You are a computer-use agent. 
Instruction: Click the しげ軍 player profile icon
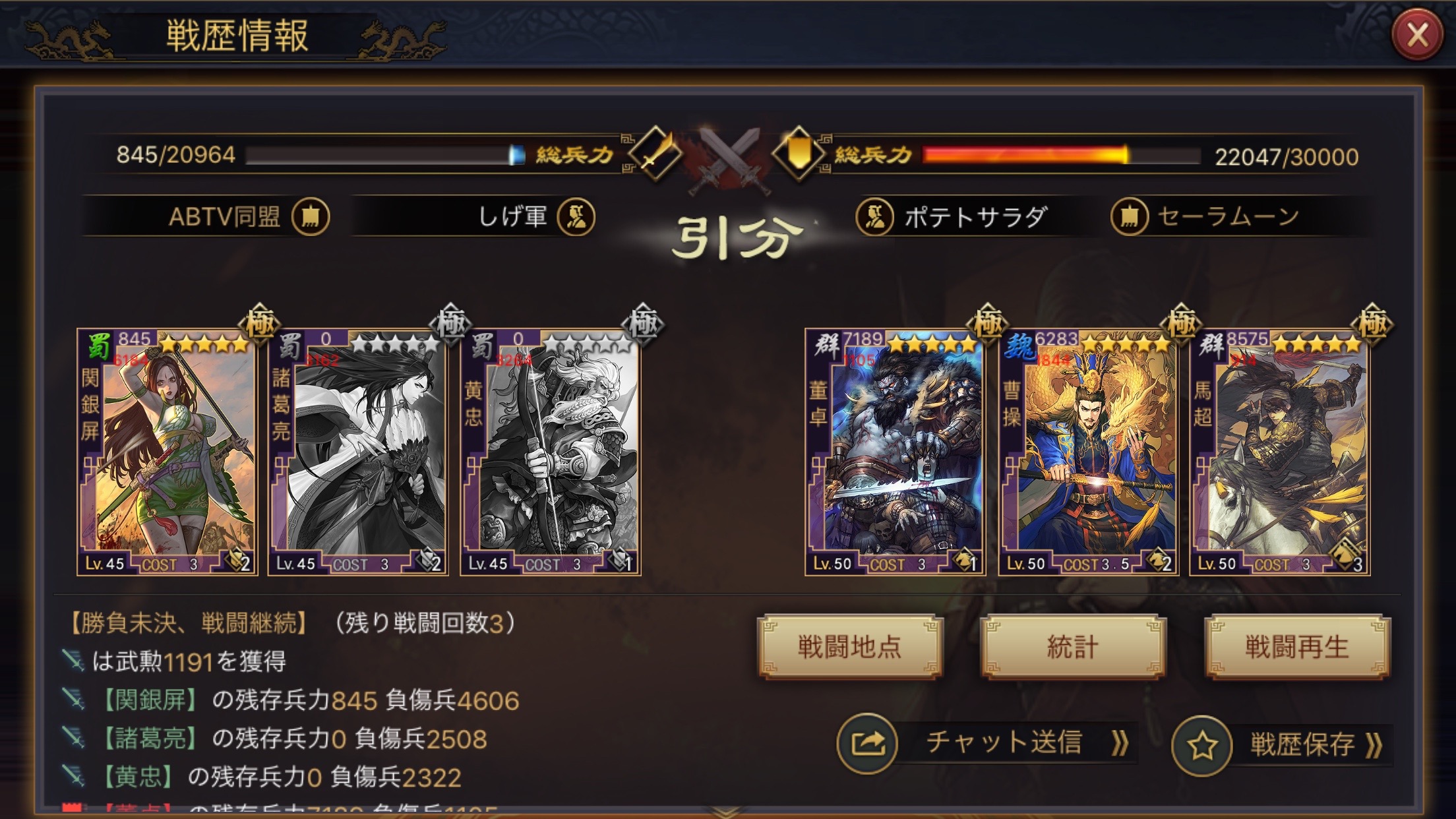pyautogui.click(x=576, y=216)
